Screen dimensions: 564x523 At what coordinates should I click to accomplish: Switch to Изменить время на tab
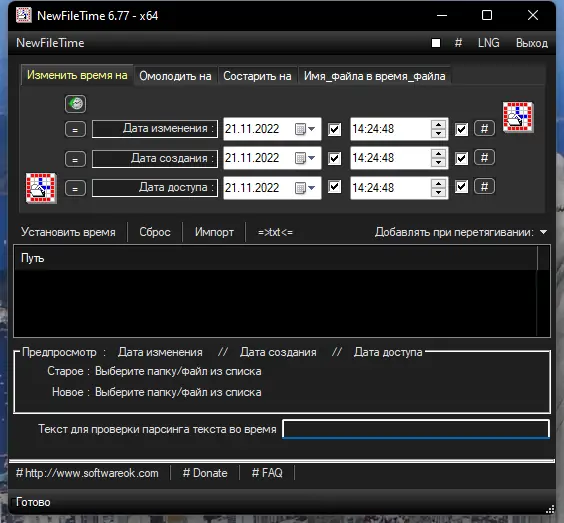coord(77,75)
